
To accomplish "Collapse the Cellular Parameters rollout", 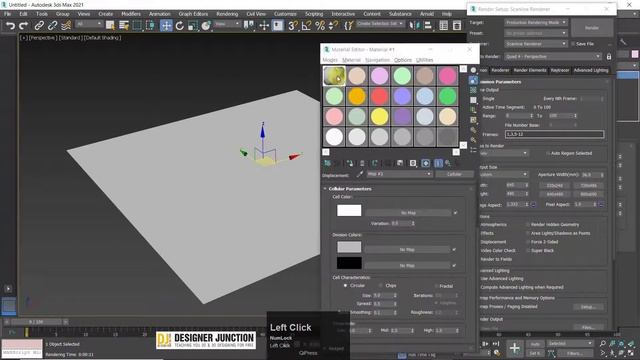I will pyautogui.click(x=350, y=189).
